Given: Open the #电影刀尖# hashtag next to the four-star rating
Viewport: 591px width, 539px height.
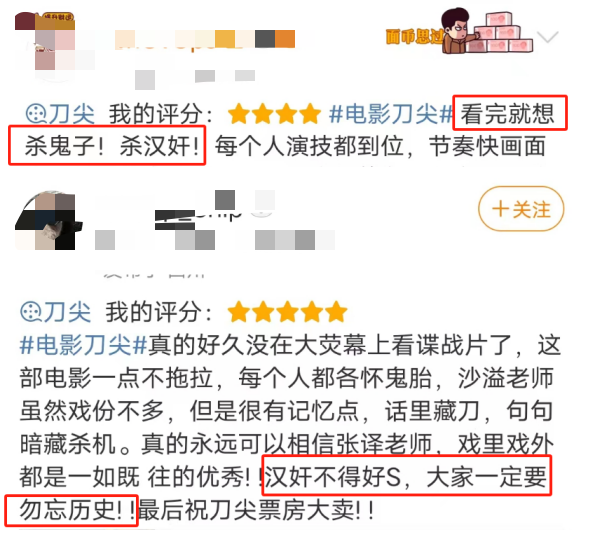Looking at the screenshot, I should [391, 114].
